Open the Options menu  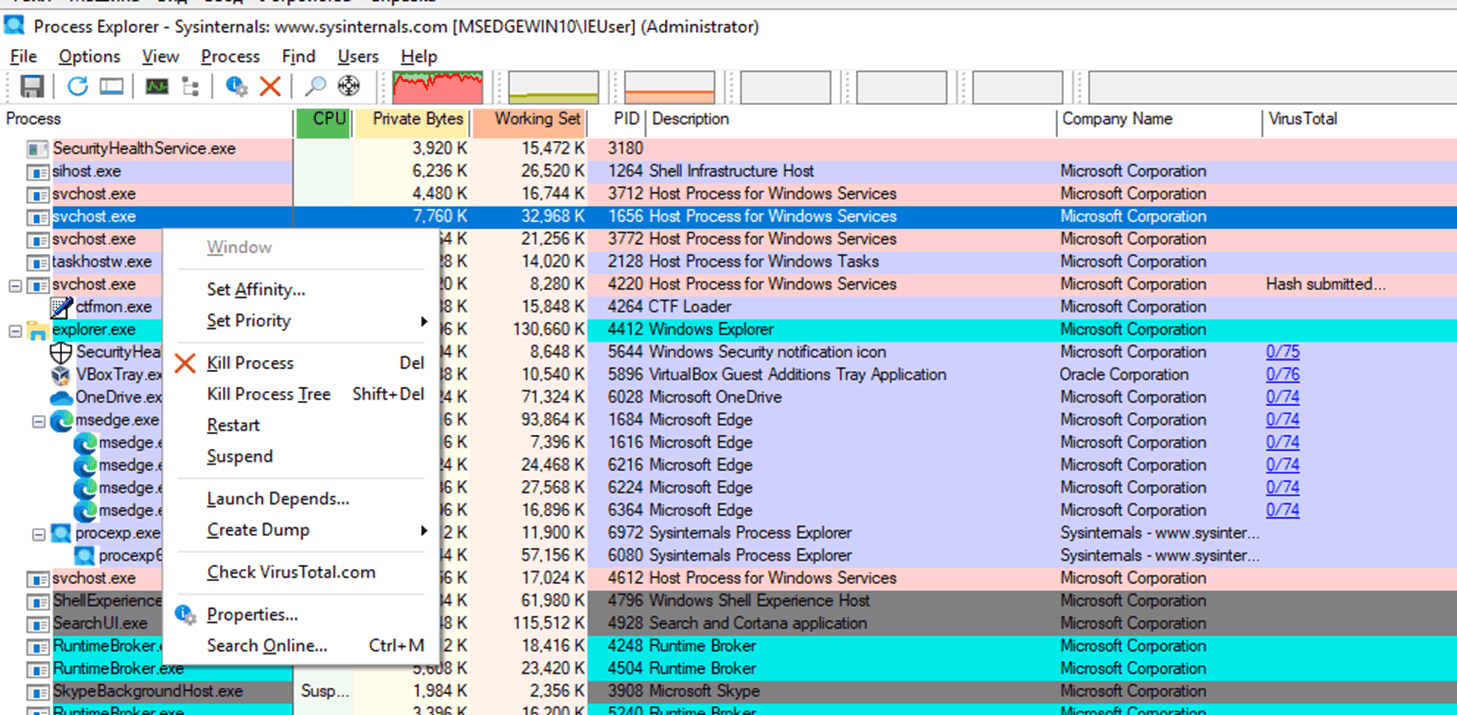89,57
